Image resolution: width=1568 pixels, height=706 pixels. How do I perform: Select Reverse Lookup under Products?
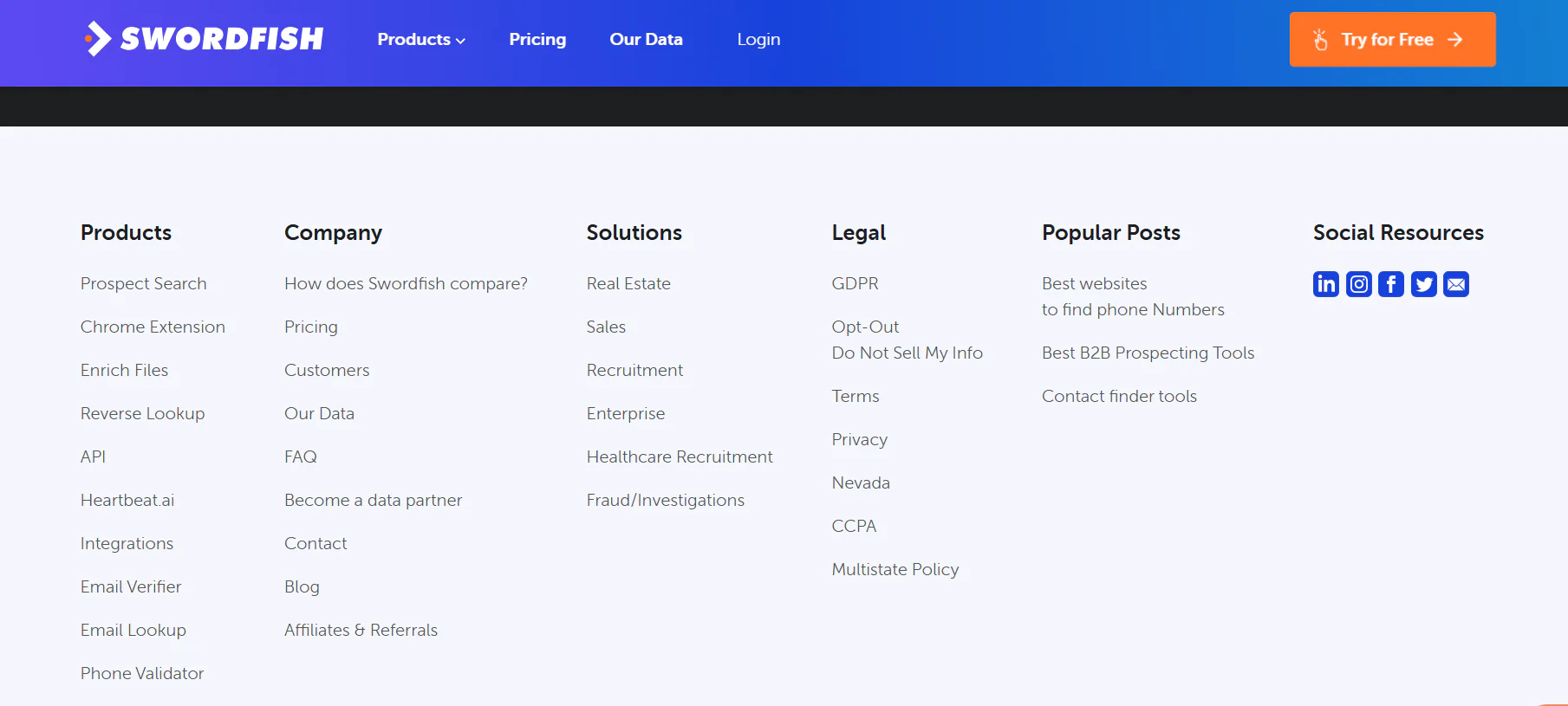click(x=142, y=413)
